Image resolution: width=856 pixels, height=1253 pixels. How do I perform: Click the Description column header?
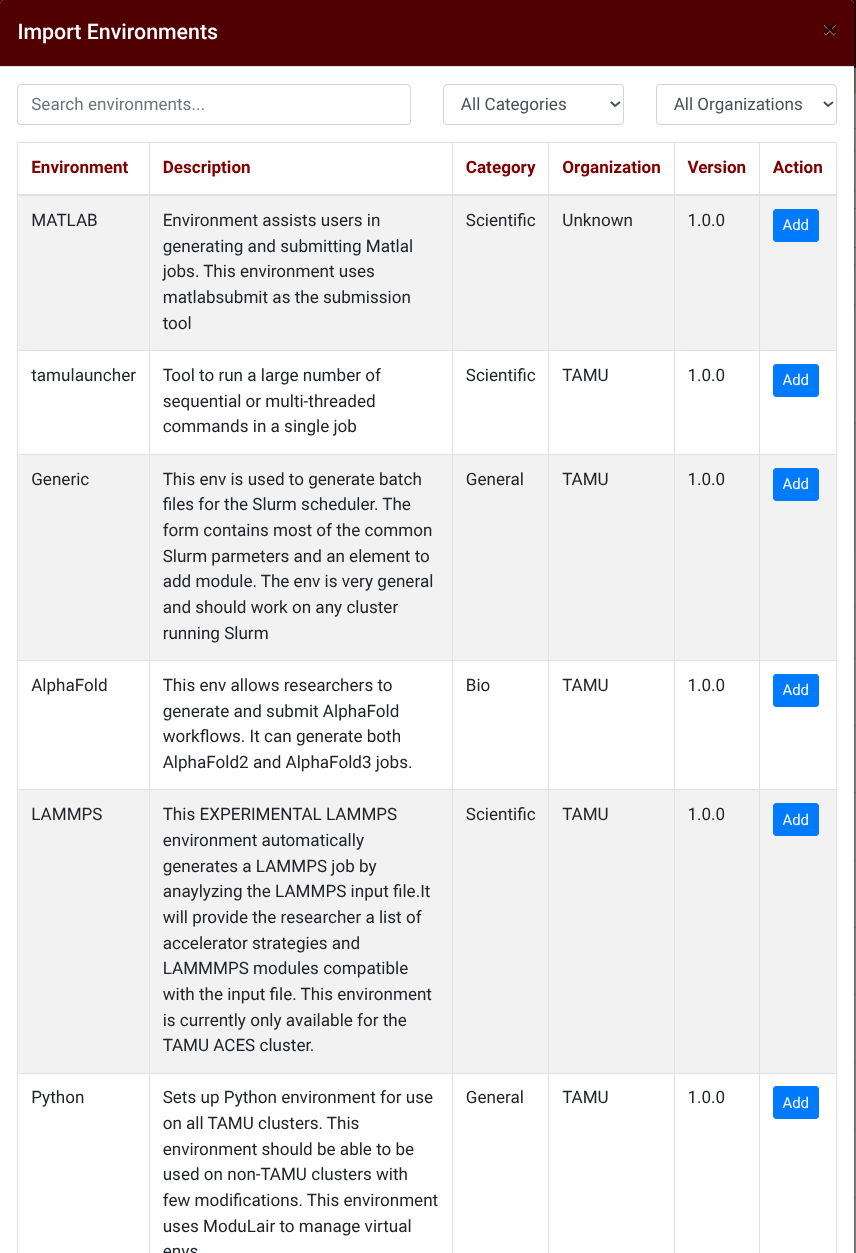206,167
